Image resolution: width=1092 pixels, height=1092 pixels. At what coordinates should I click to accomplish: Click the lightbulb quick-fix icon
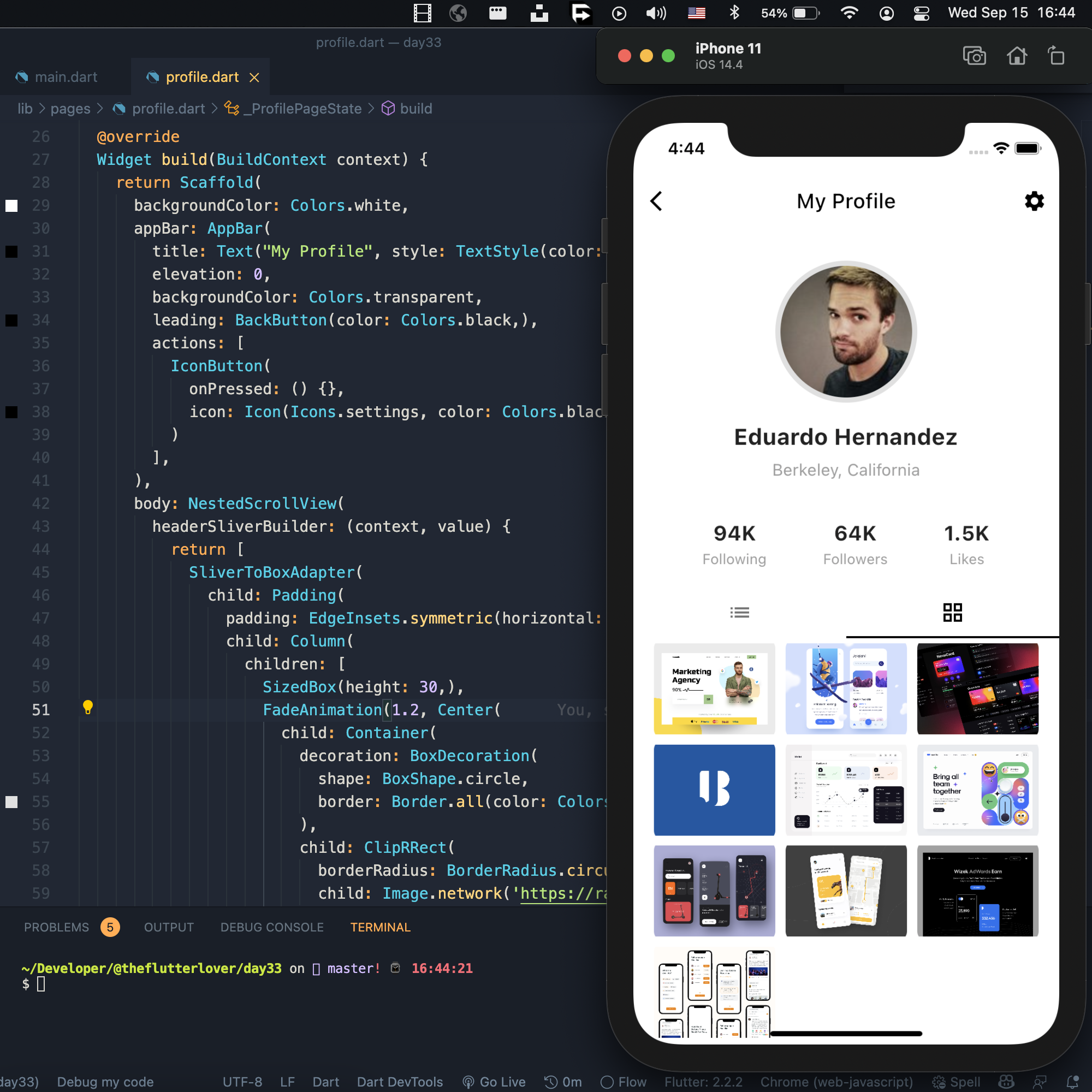click(87, 707)
